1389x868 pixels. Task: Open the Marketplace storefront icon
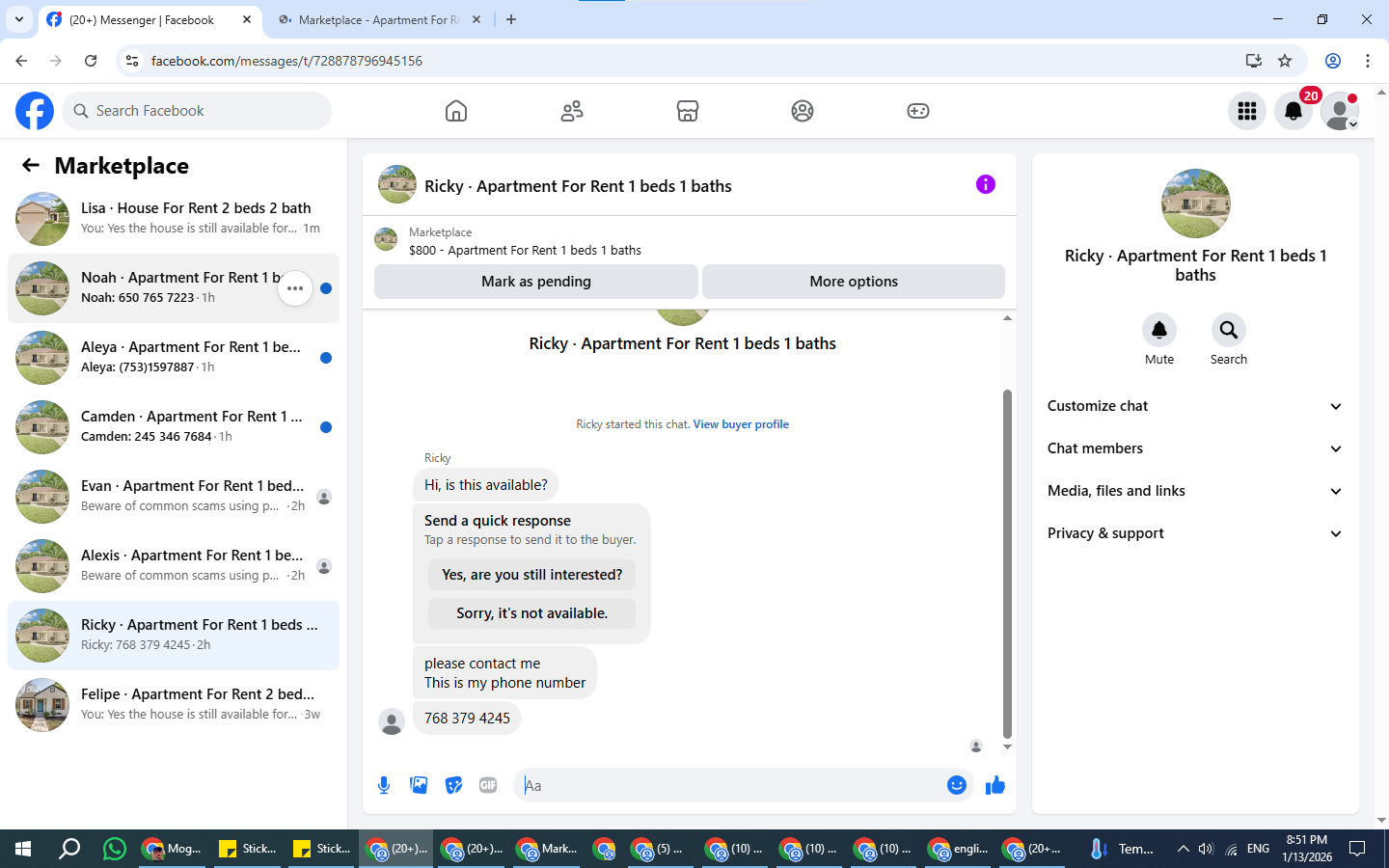tap(688, 111)
